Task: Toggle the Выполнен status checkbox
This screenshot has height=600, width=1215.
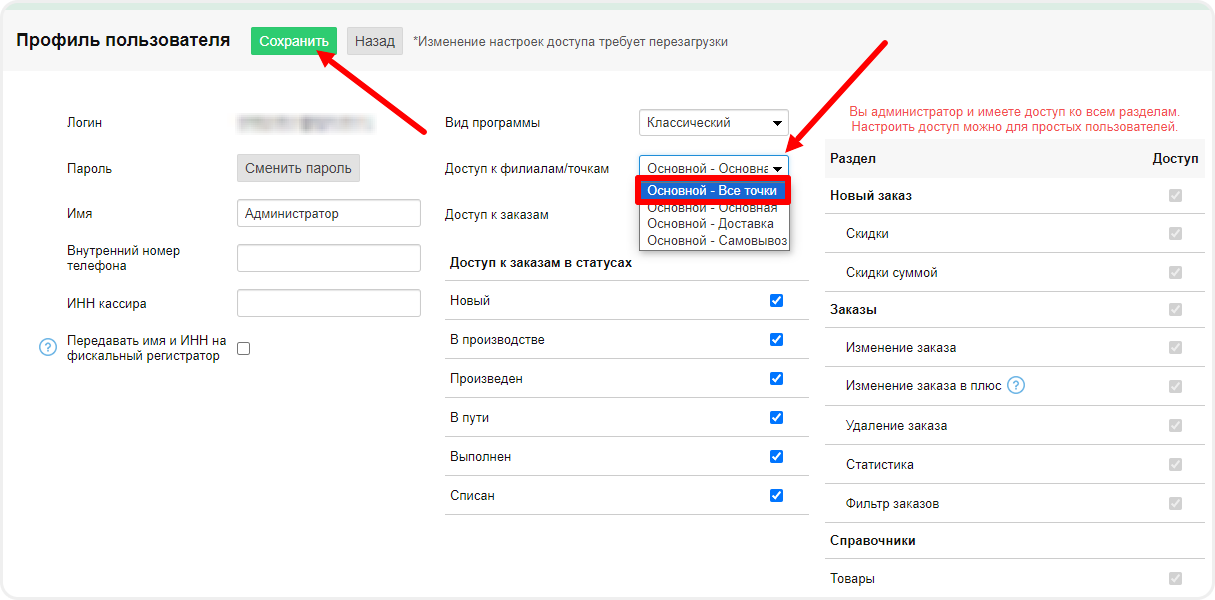Action: [776, 457]
